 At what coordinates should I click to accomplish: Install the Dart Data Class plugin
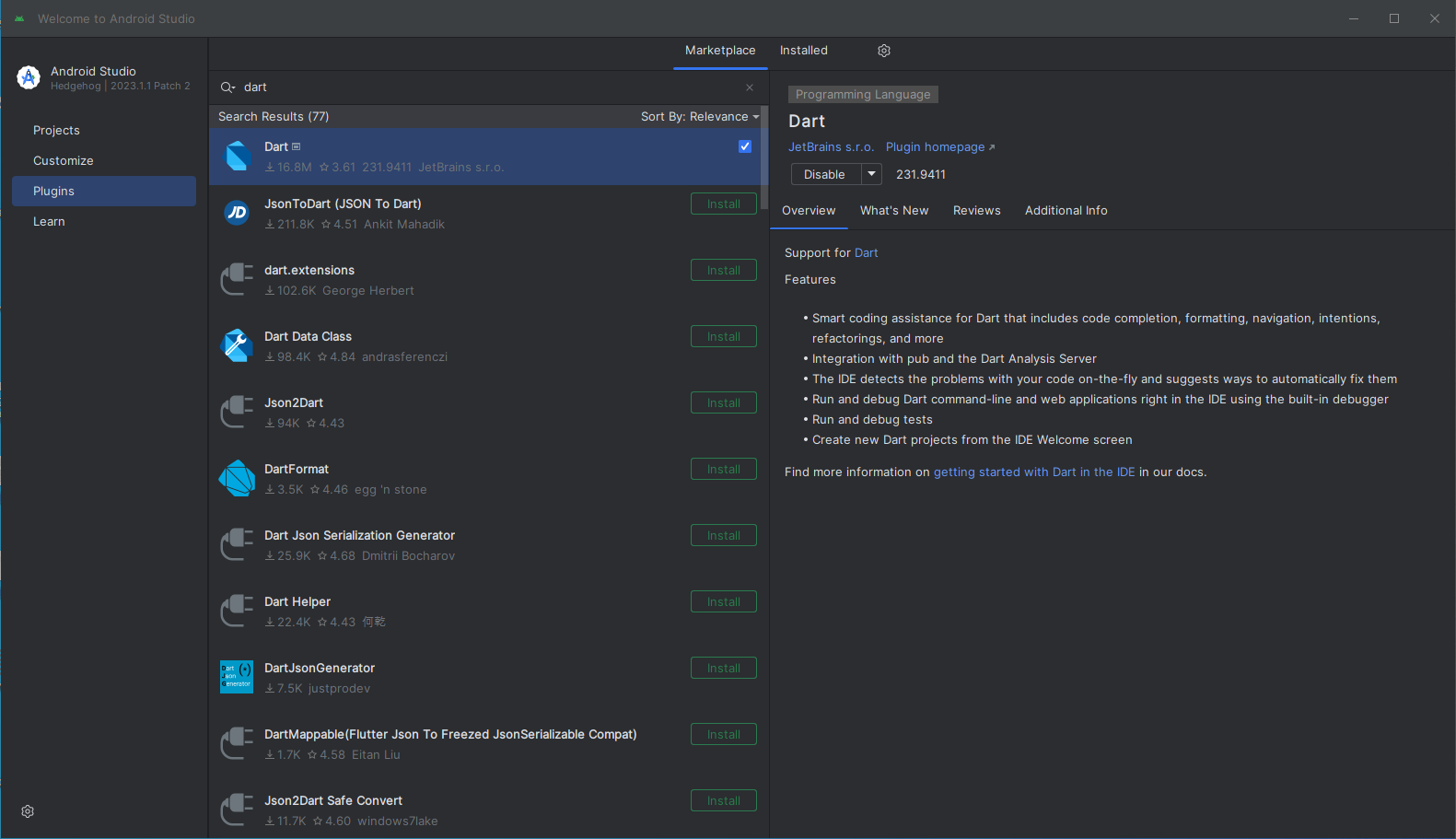(x=724, y=337)
